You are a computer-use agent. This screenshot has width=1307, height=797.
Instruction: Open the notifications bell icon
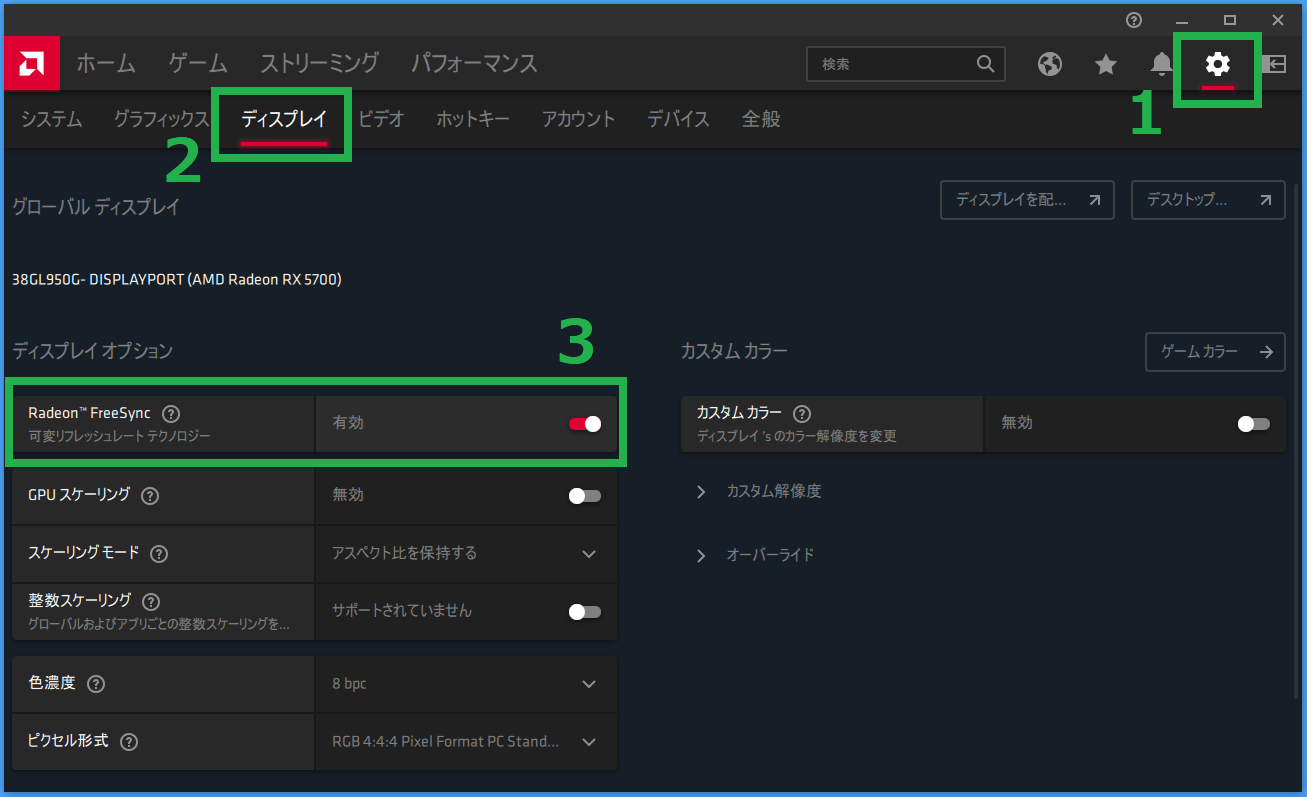tap(1161, 64)
